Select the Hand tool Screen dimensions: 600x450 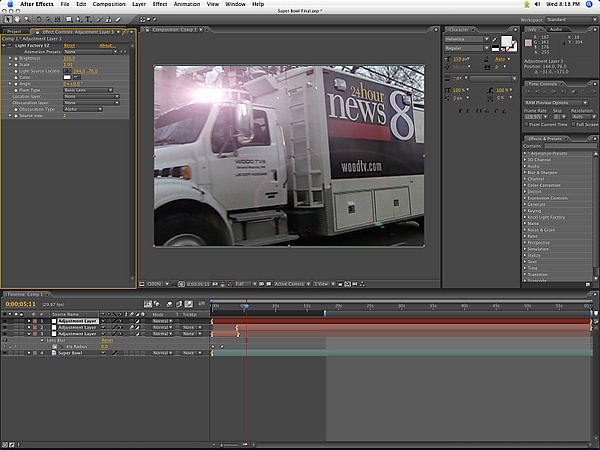[x=18, y=19]
